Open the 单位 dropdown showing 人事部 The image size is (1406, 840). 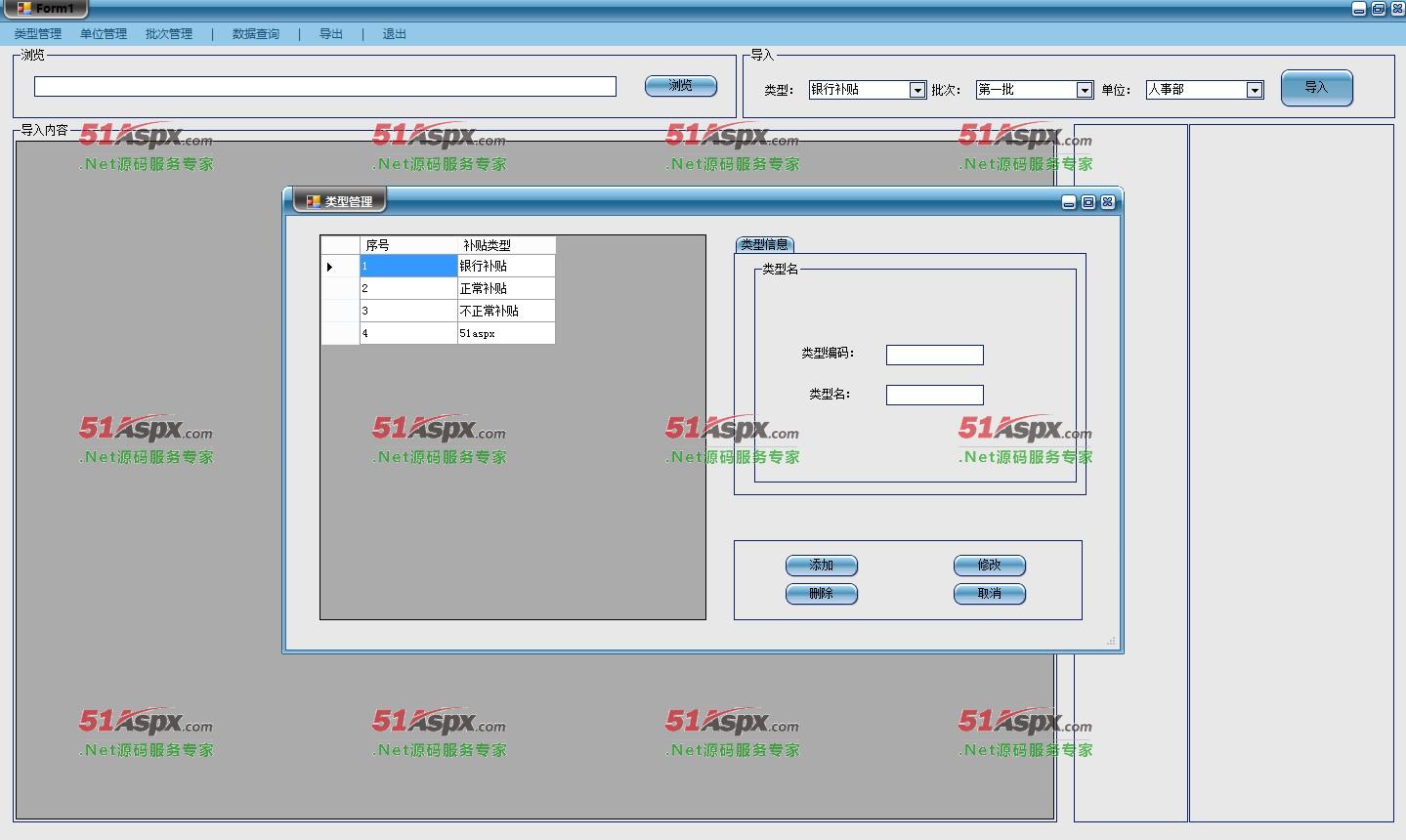coord(1255,90)
